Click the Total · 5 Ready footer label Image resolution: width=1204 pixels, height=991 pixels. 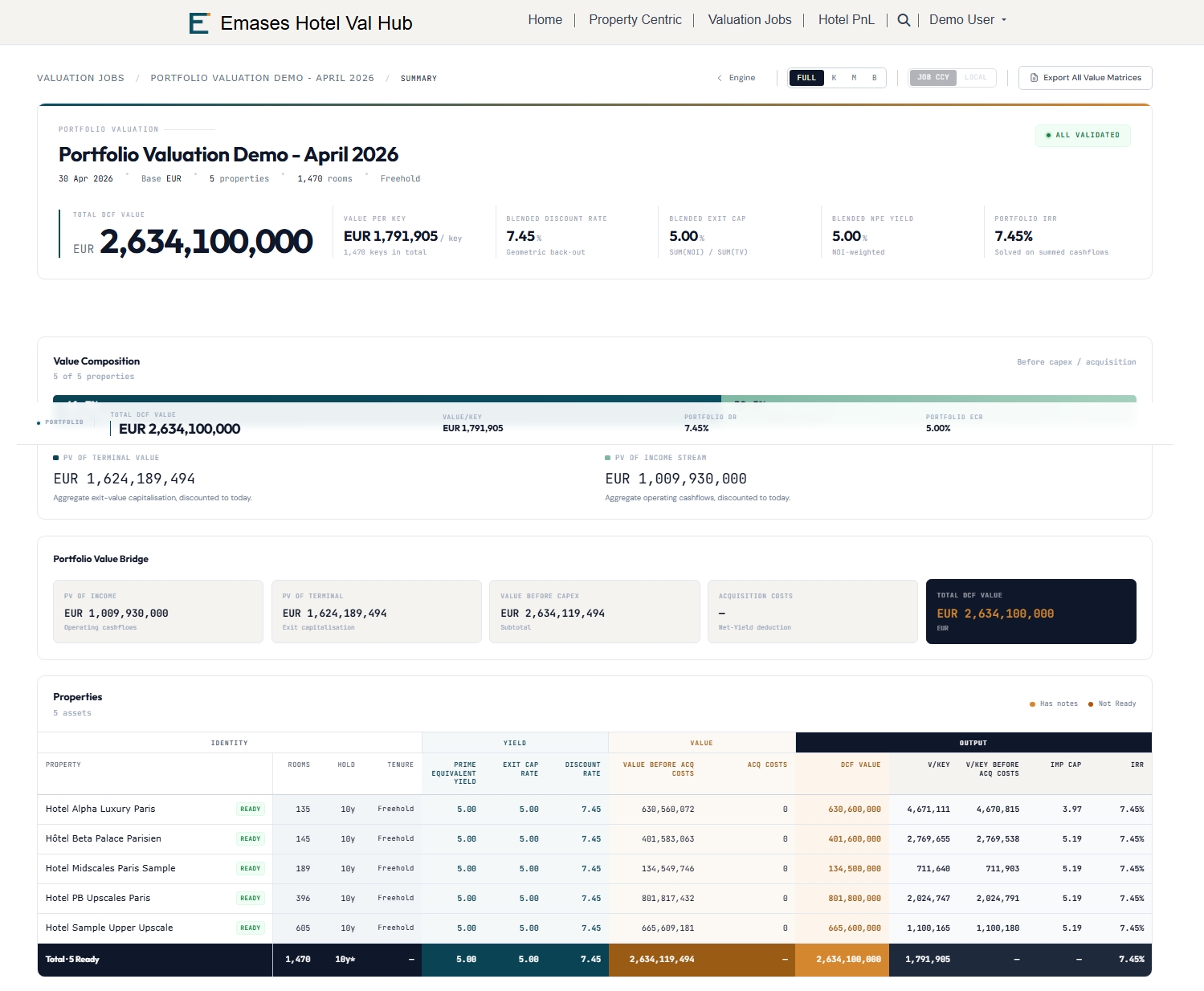(x=72, y=960)
